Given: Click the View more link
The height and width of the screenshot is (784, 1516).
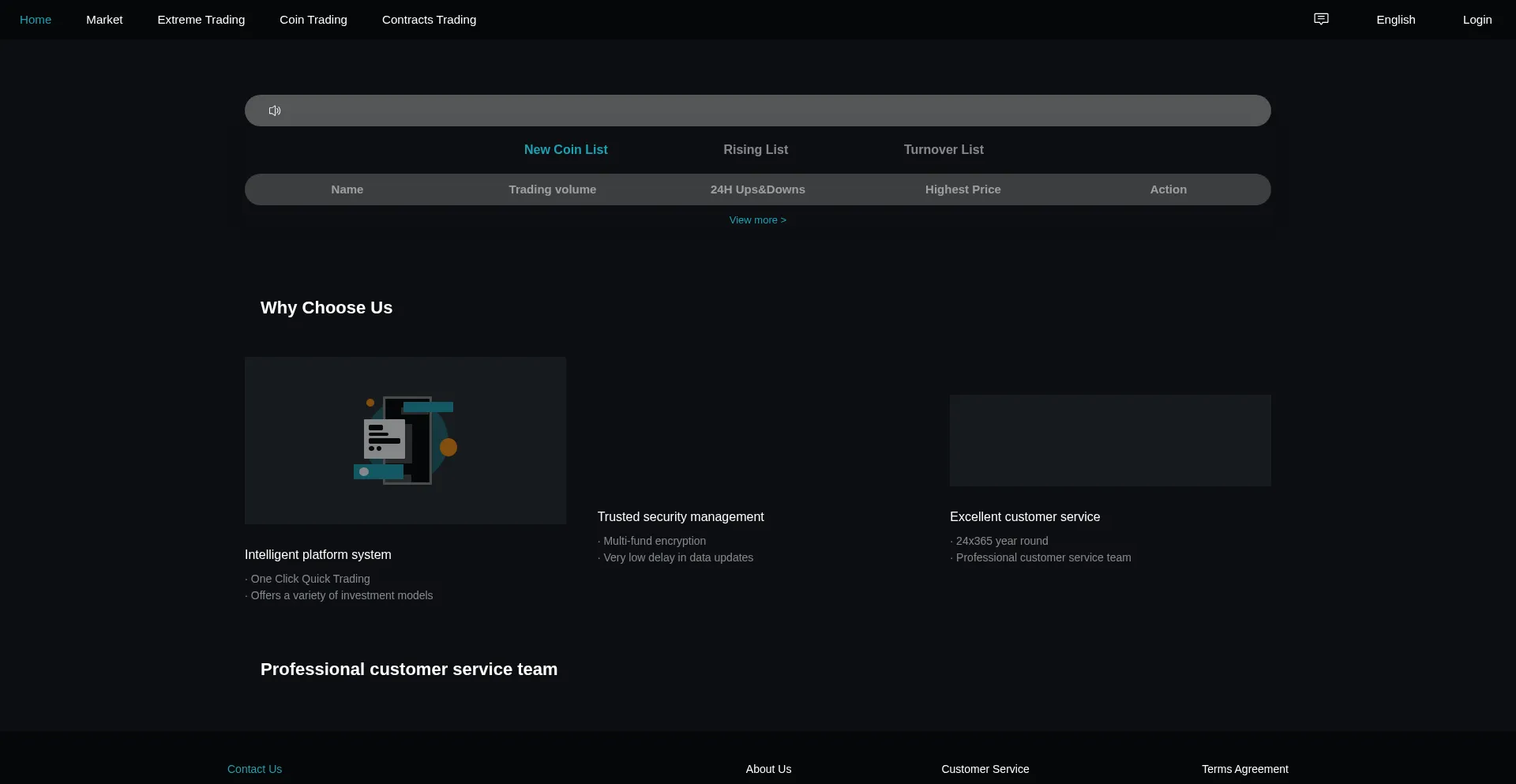Looking at the screenshot, I should tap(757, 220).
